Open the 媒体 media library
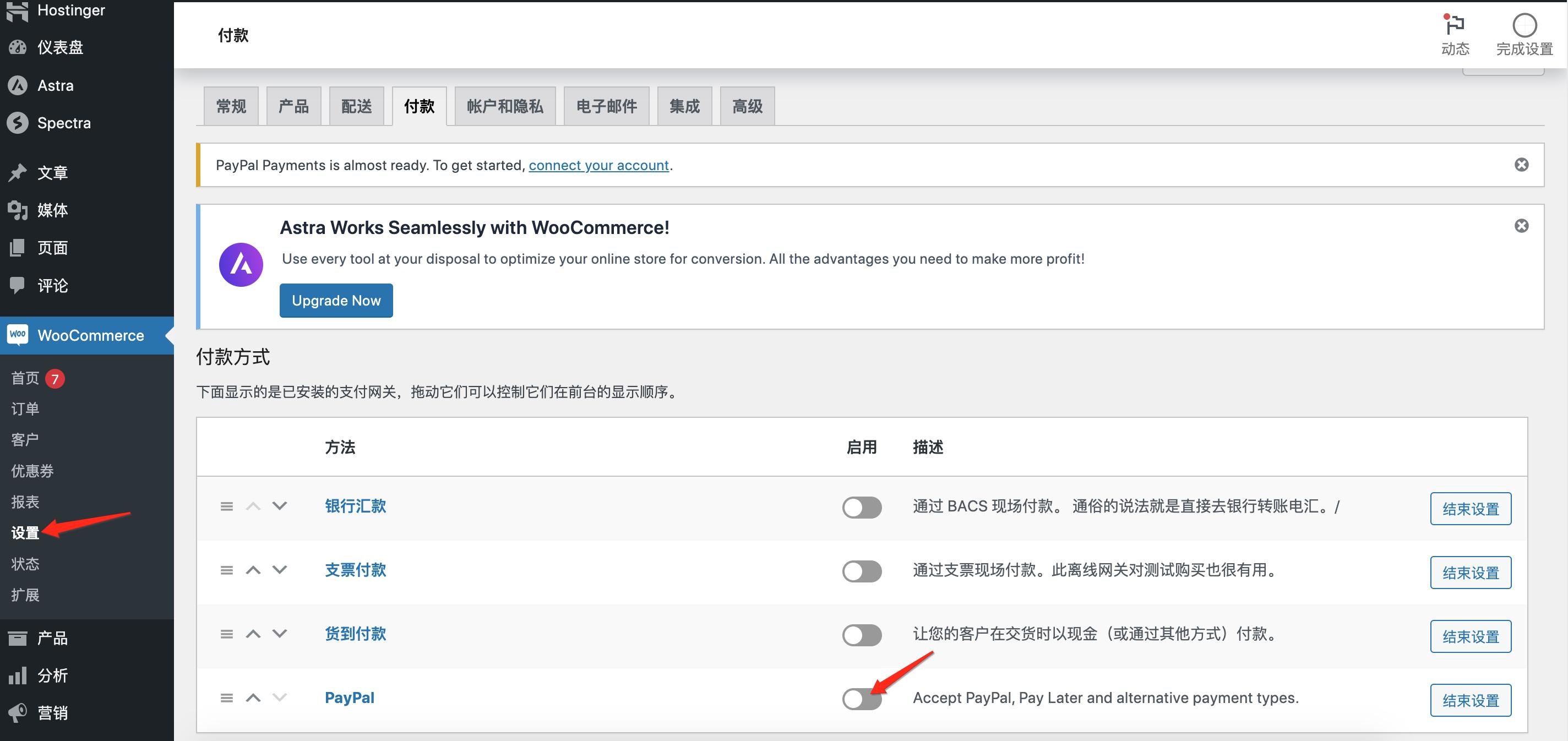The height and width of the screenshot is (741, 1568). coord(53,210)
